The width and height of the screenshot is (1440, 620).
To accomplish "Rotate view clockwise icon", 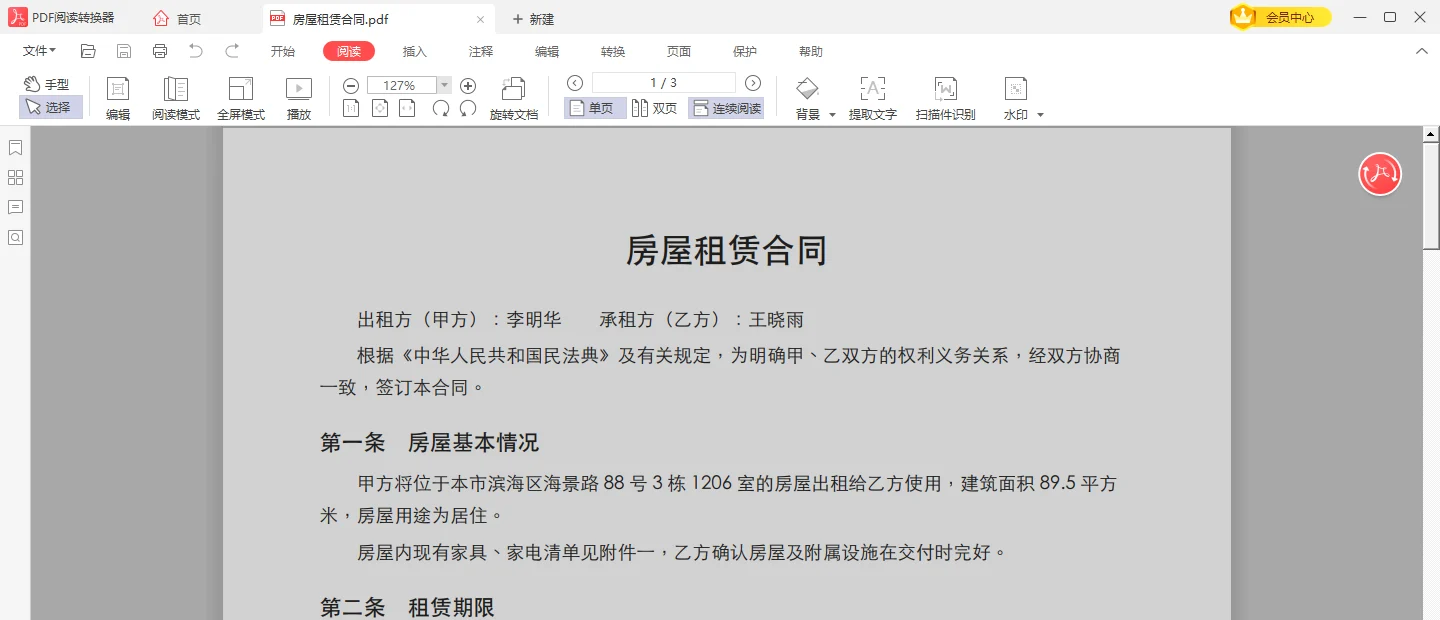I will tap(441, 109).
